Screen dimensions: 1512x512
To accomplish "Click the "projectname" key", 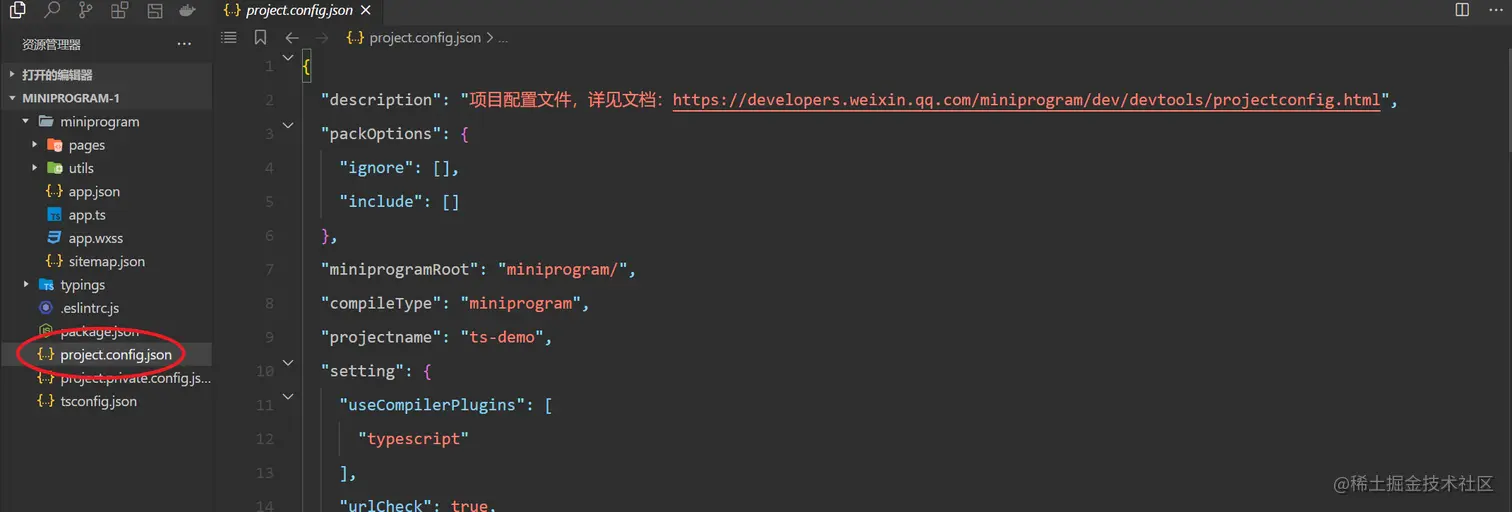I will point(380,337).
